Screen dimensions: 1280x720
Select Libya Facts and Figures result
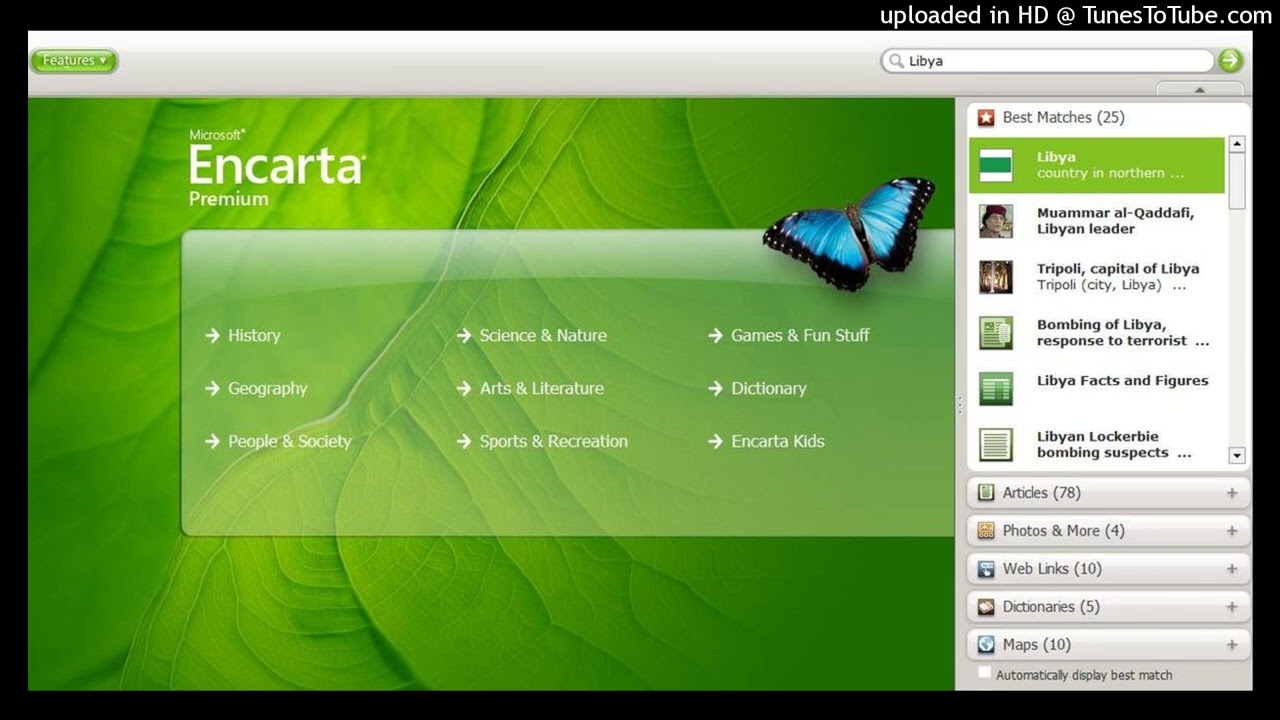1097,389
